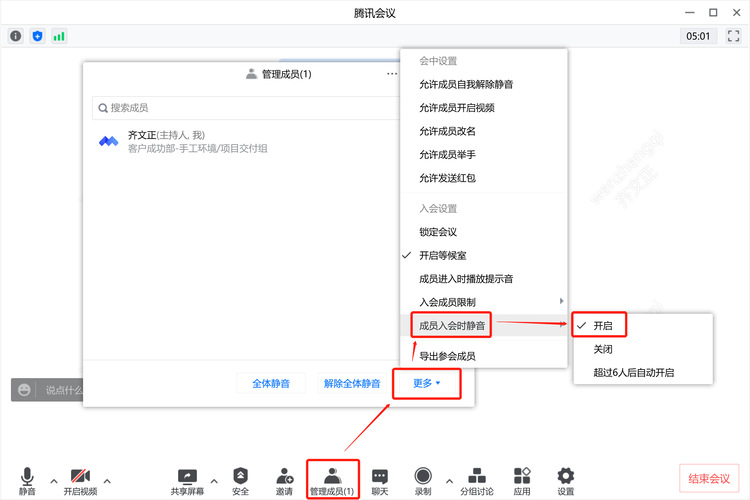Open invite (邀请) icon
This screenshot has width=750, height=500.
point(284,481)
